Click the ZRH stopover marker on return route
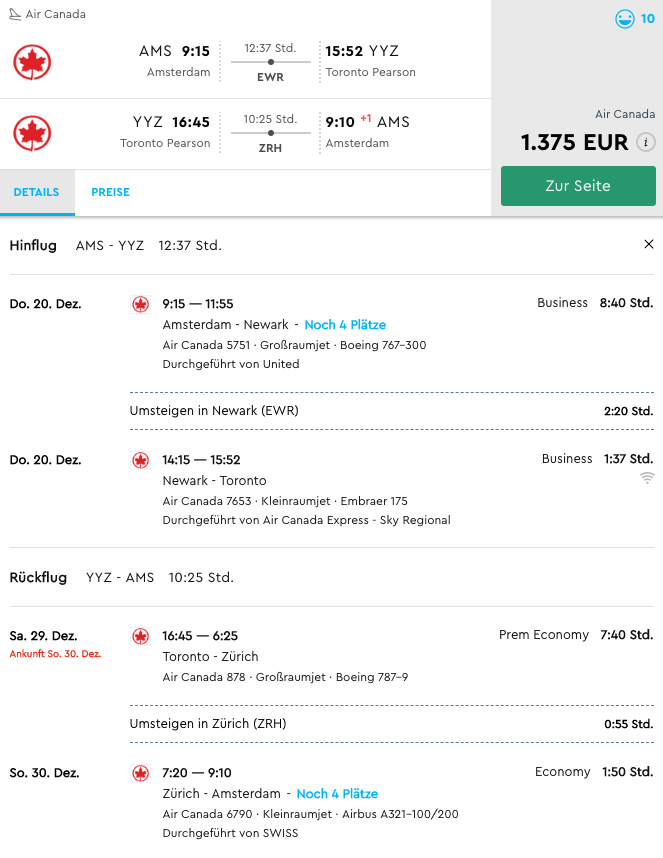The height and width of the screenshot is (858, 663). click(x=270, y=146)
